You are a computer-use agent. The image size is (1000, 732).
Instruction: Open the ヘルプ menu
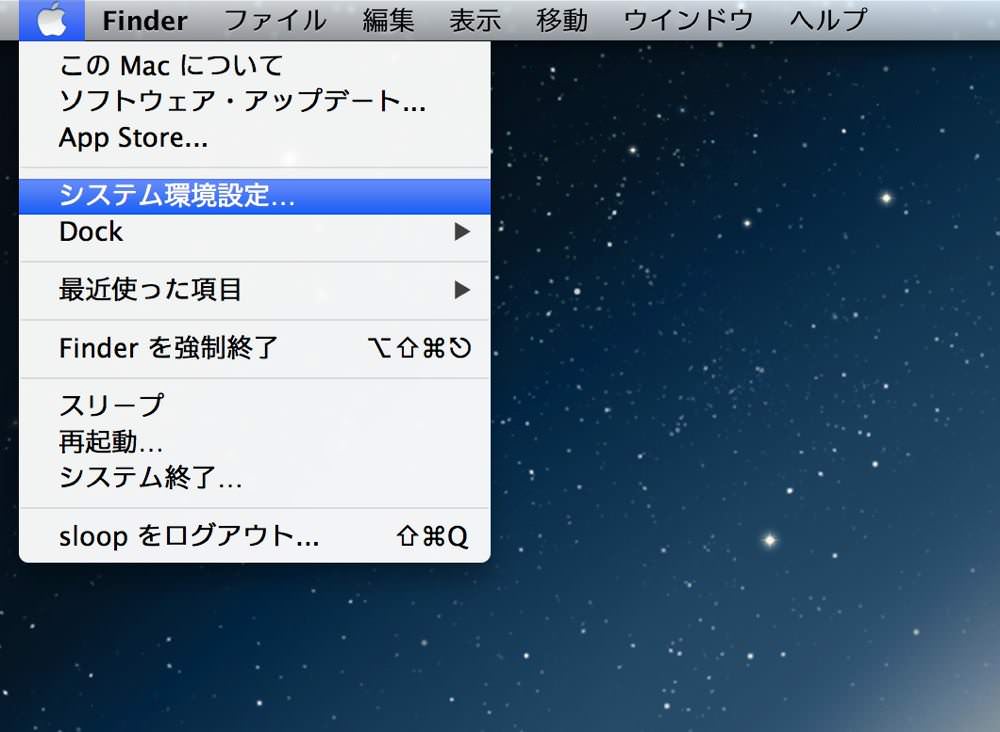[x=828, y=20]
